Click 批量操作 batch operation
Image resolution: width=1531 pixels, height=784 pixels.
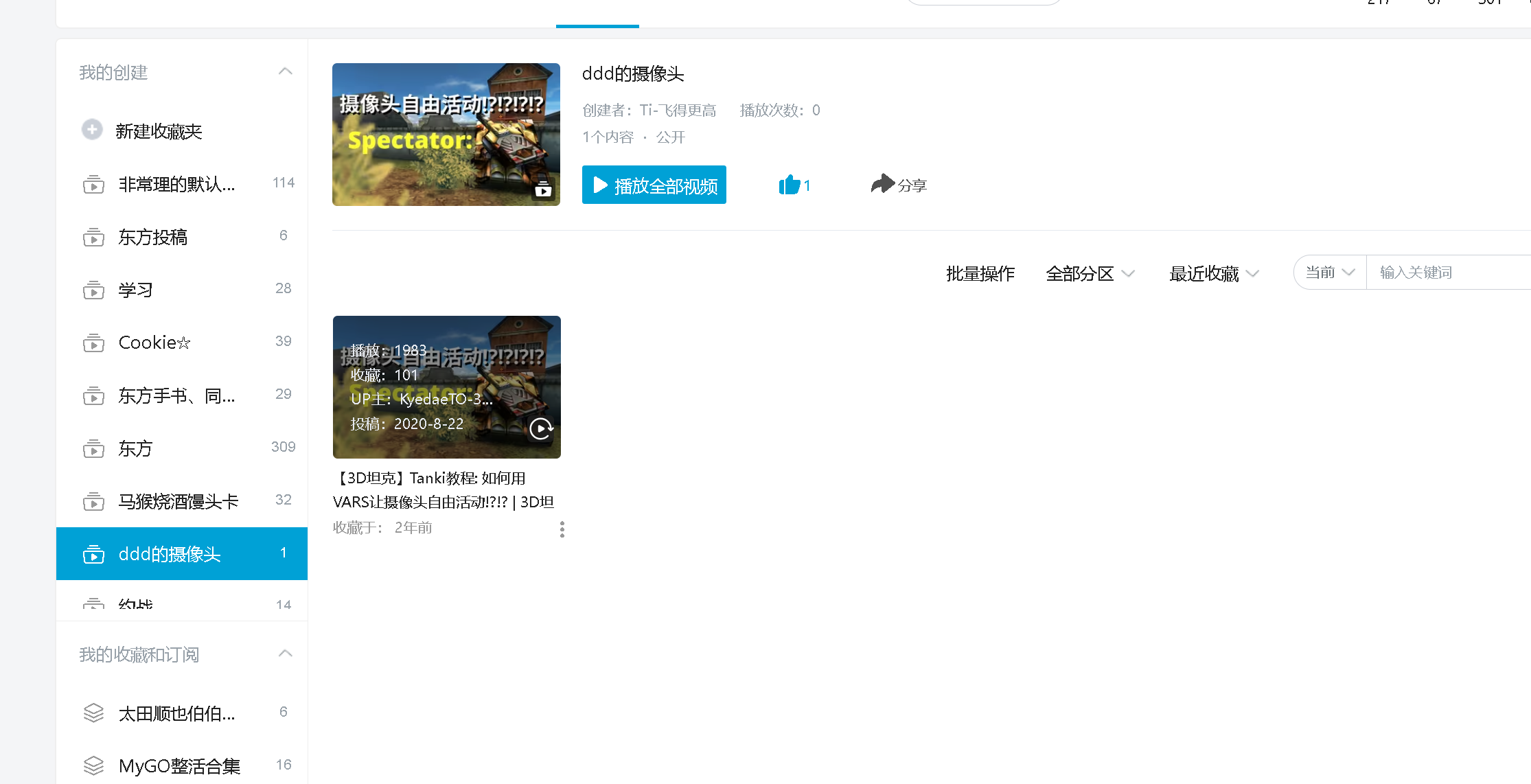(980, 273)
